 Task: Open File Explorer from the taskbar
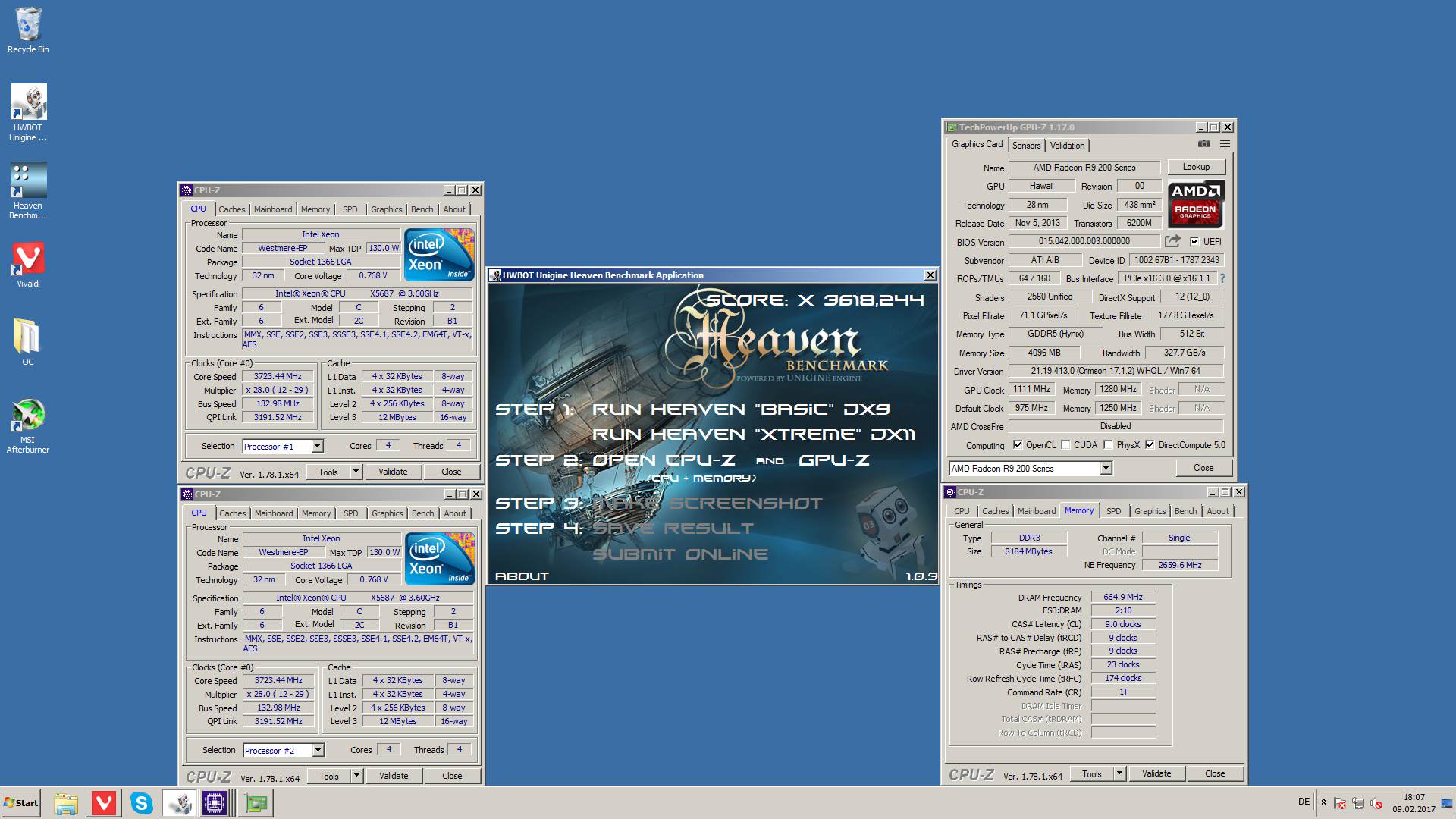(66, 803)
